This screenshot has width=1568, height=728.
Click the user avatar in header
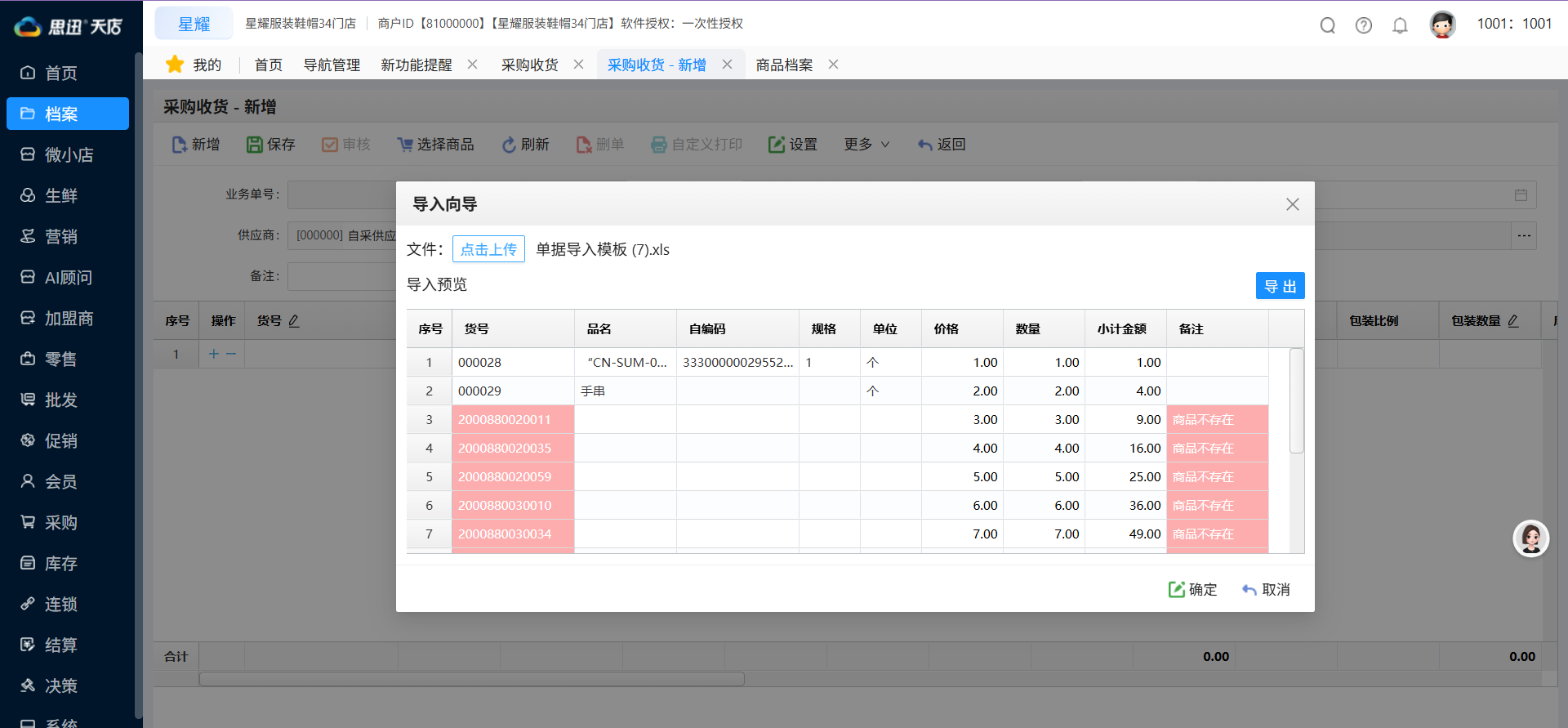click(x=1443, y=25)
